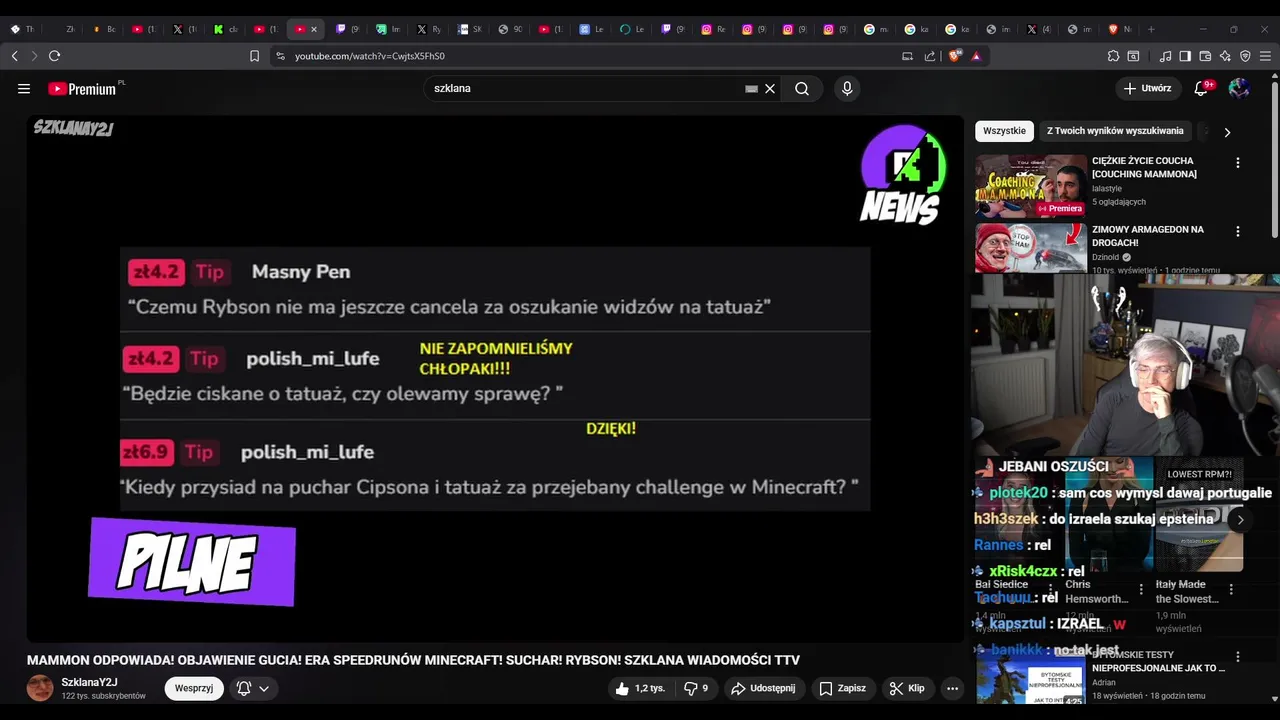Image resolution: width=1280 pixels, height=720 pixels.
Task: Click the Wesprzyj support button
Action: click(x=194, y=688)
